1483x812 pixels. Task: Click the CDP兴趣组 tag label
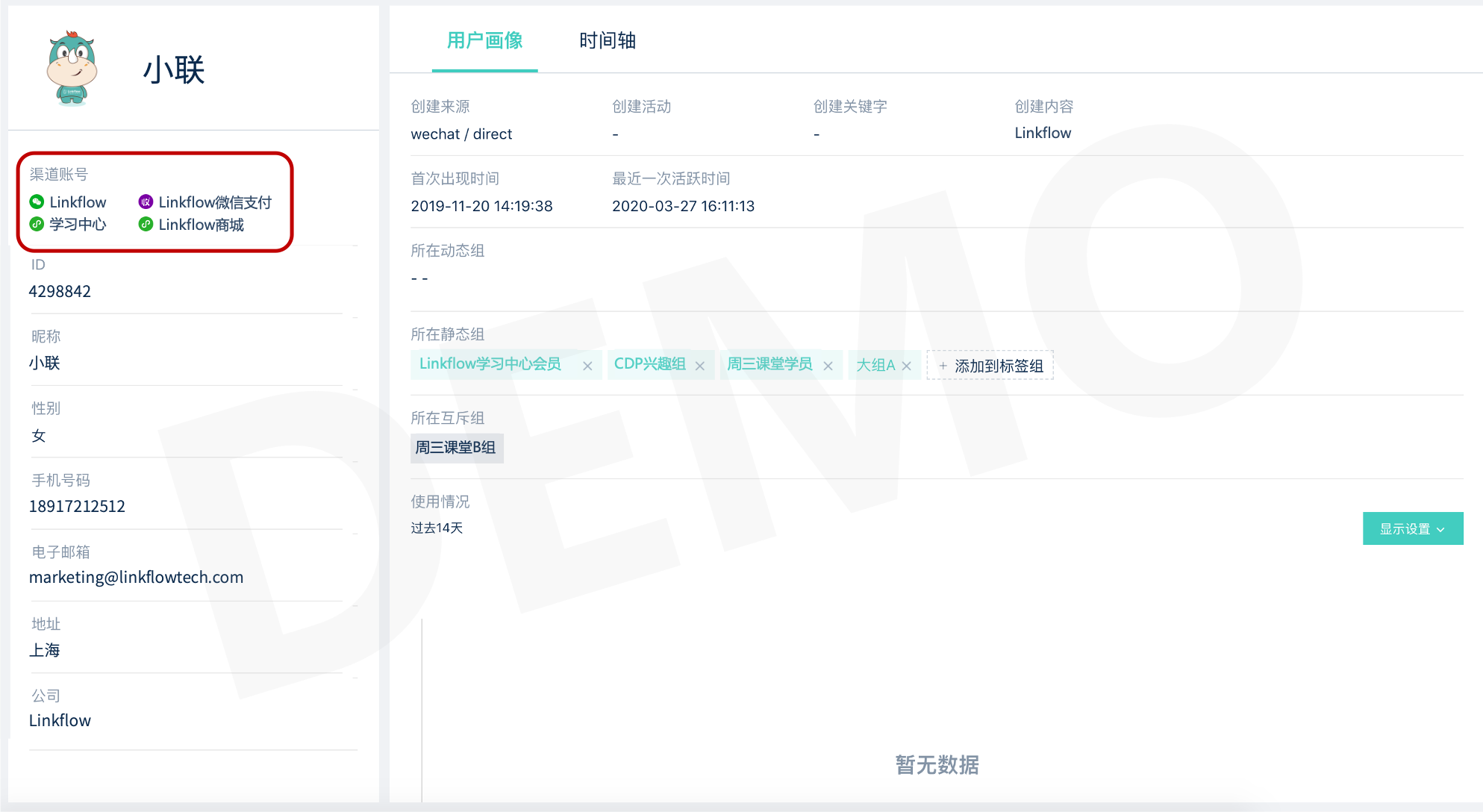pos(649,364)
